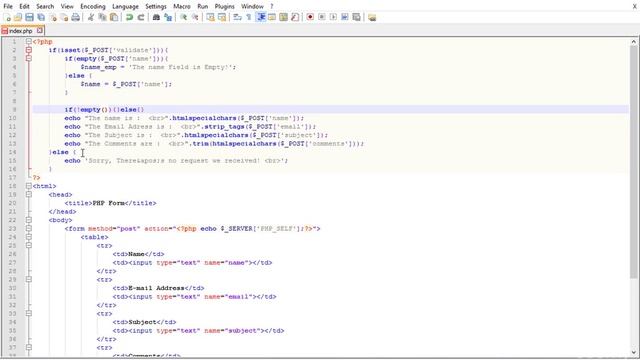
Task: Click the Play recorded macro icon
Action: pos(333,17)
